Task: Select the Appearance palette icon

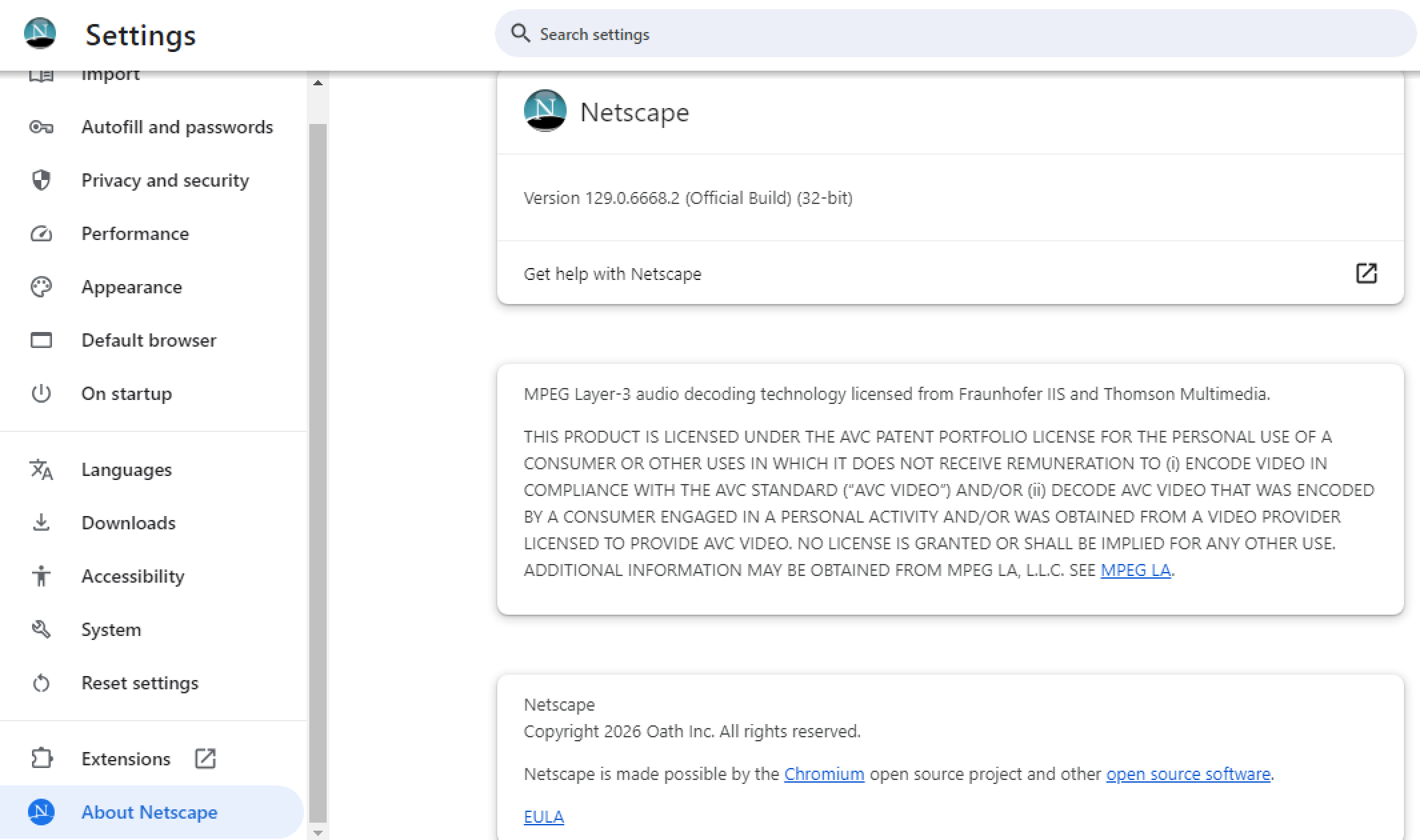Action: 41,287
